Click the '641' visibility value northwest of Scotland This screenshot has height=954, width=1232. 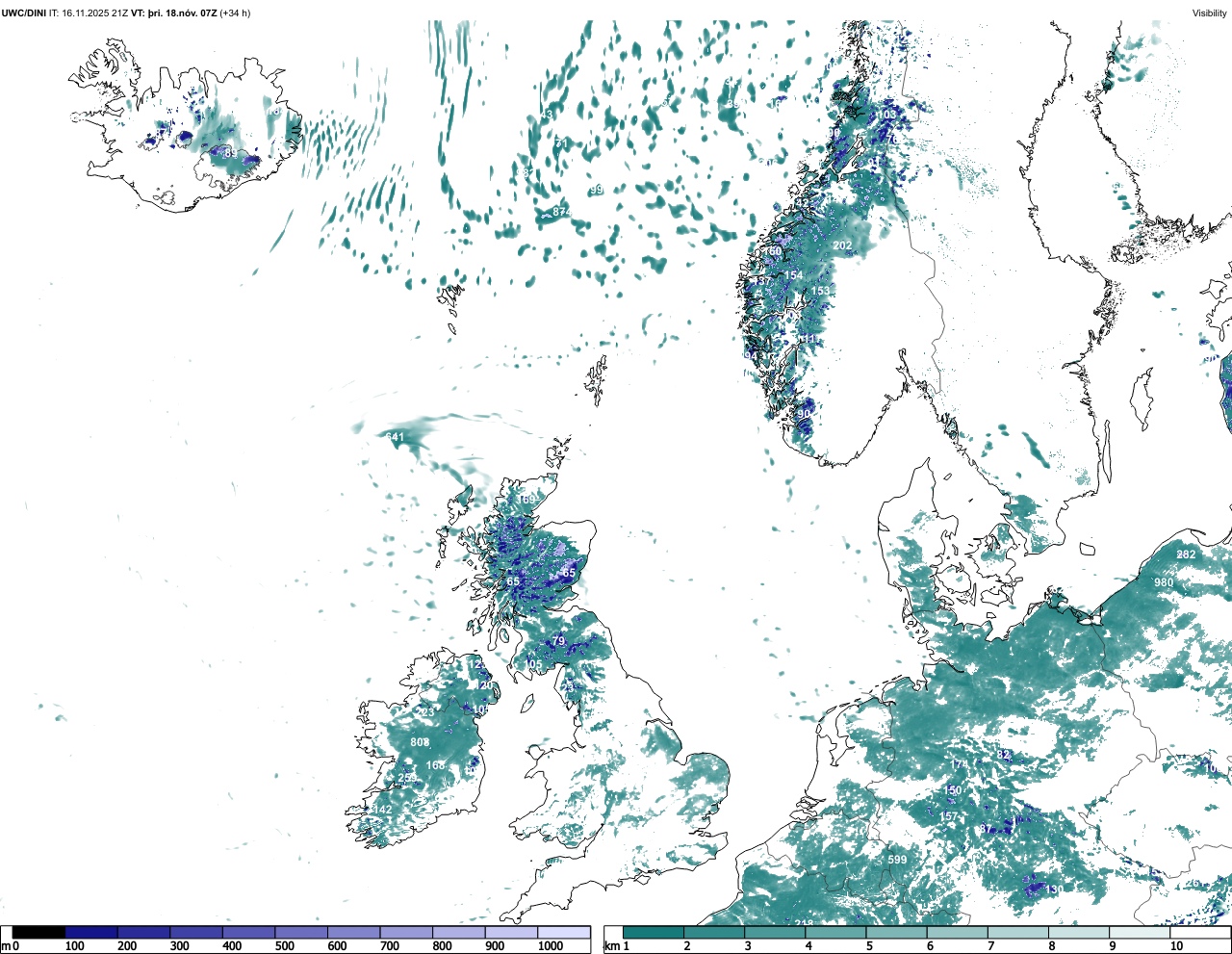point(395,437)
